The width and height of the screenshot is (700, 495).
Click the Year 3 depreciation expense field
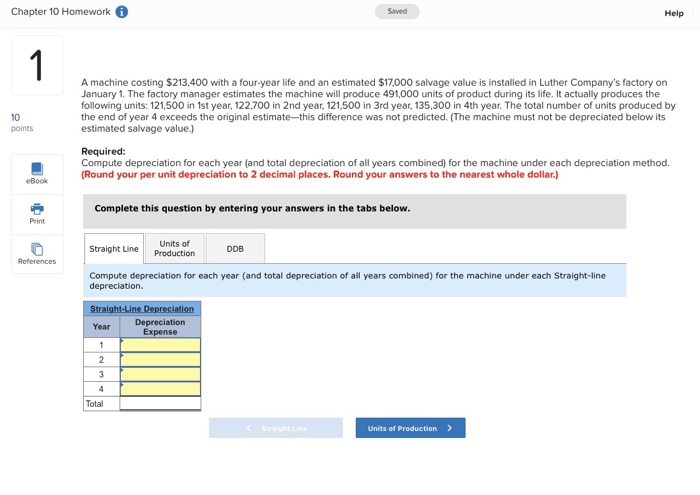click(160, 374)
